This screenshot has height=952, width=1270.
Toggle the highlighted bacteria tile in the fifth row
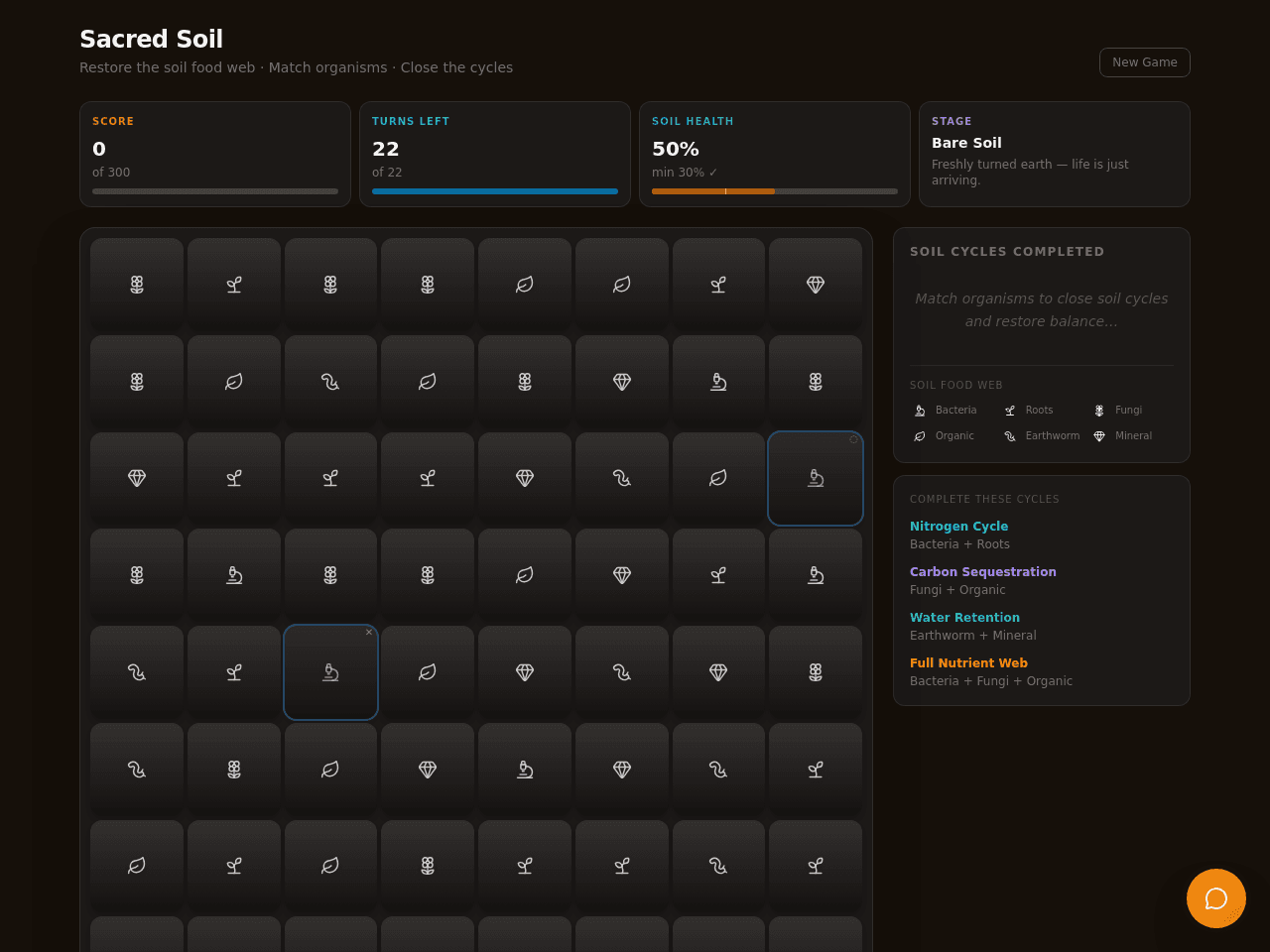[330, 672]
